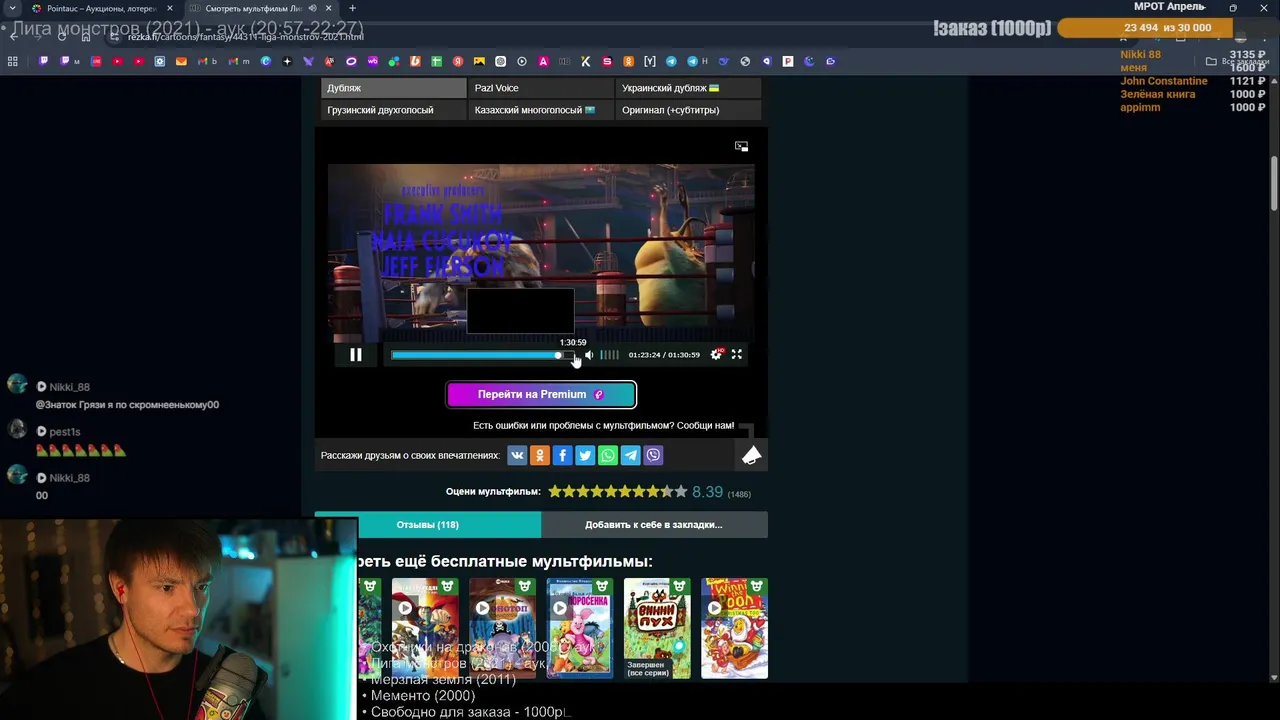Close the Pointauc browser tab
Screen dimensions: 1280x720
click(x=169, y=8)
